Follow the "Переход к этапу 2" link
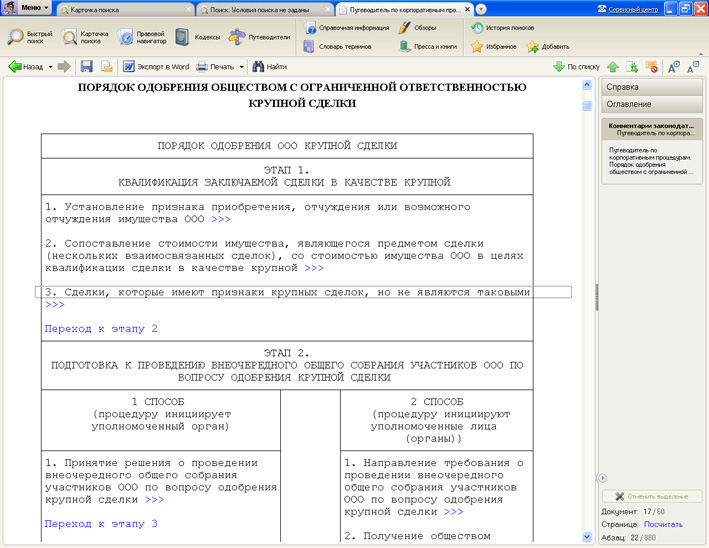Viewport: 709px width, 548px height. tap(101, 328)
